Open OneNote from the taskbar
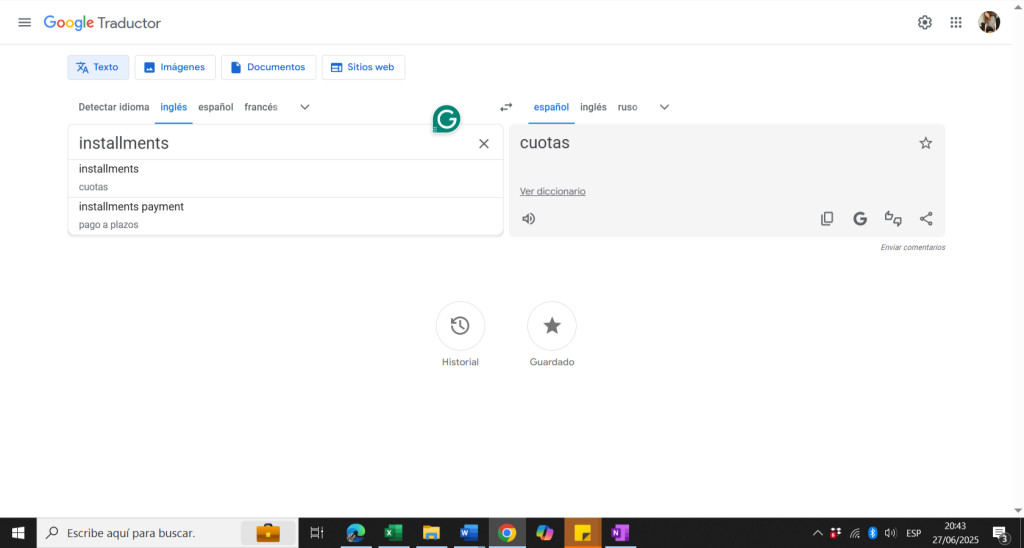Image resolution: width=1024 pixels, height=548 pixels. [620, 533]
